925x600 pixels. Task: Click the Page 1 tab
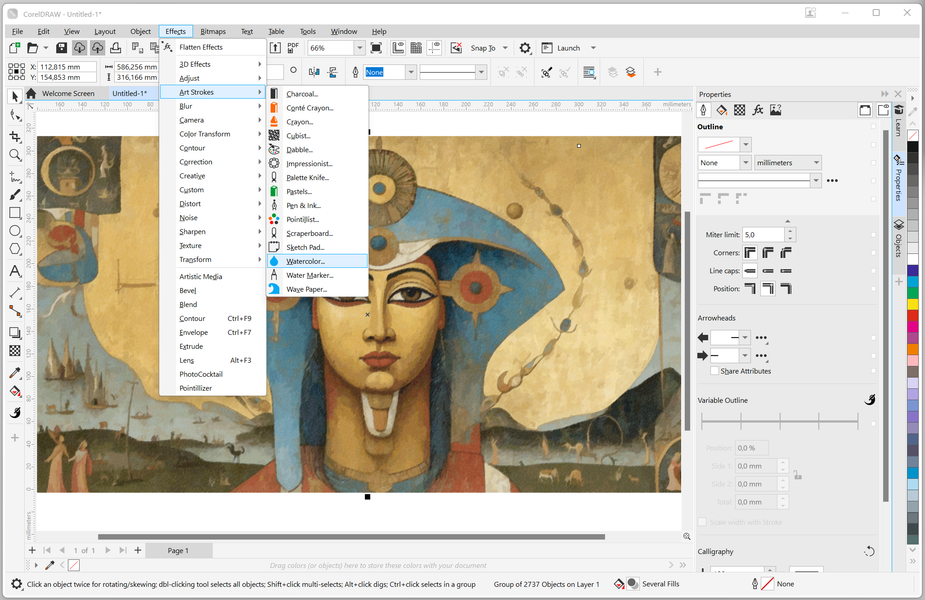177,550
